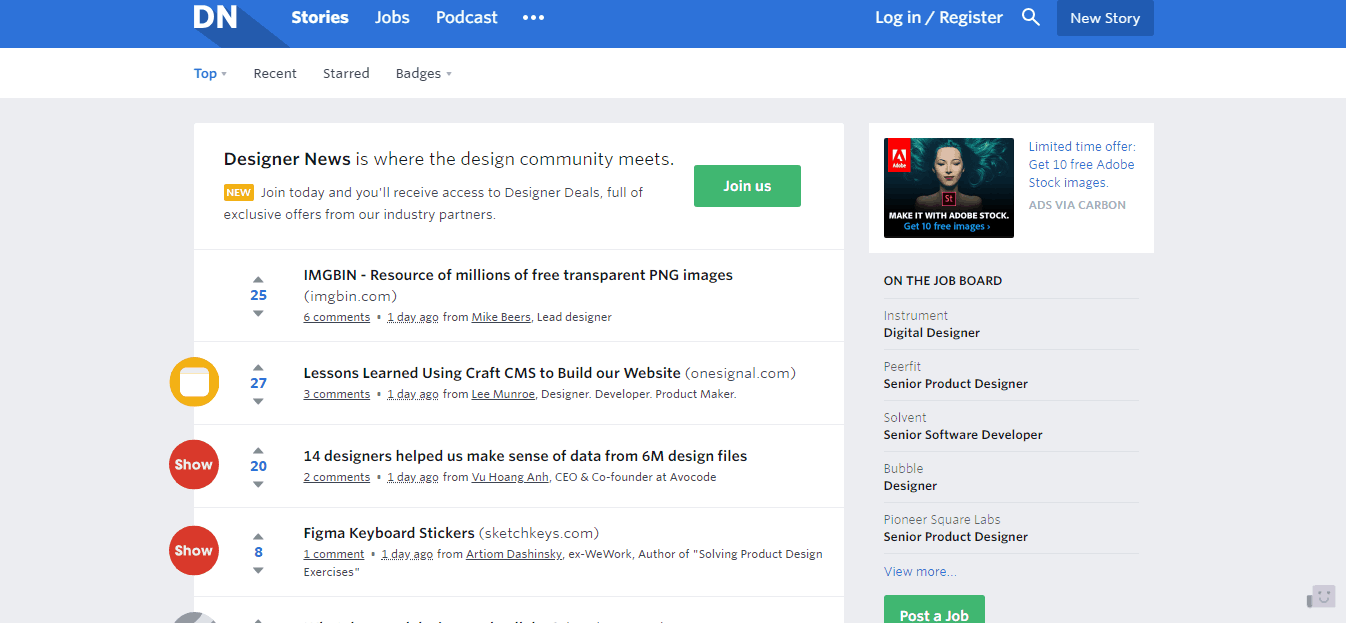View 6 comments on IMGBIN story
Image resolution: width=1346 pixels, height=623 pixels.
click(337, 317)
